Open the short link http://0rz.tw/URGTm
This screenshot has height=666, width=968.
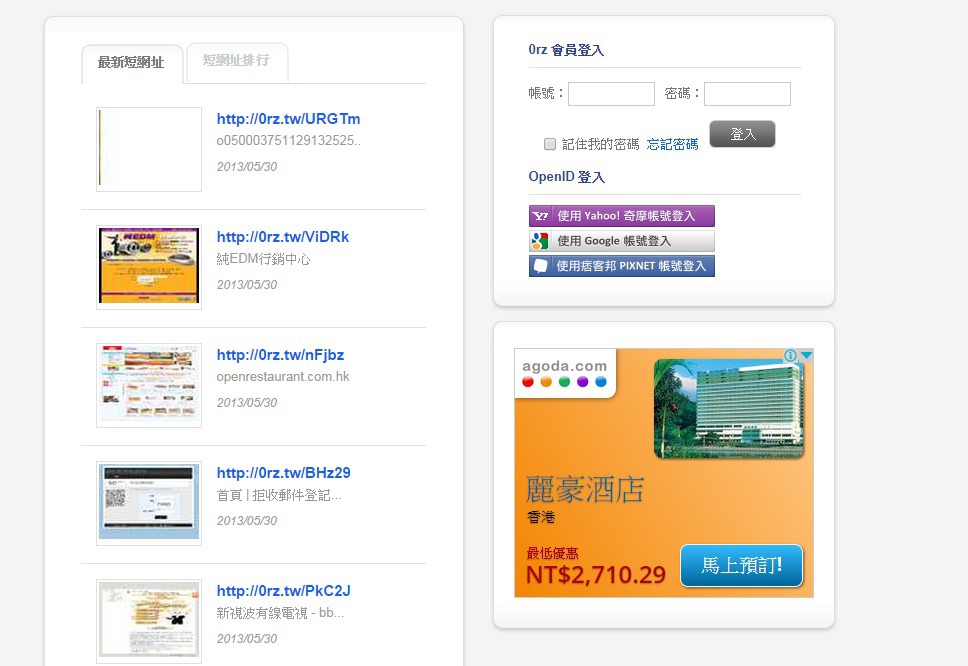click(x=288, y=119)
